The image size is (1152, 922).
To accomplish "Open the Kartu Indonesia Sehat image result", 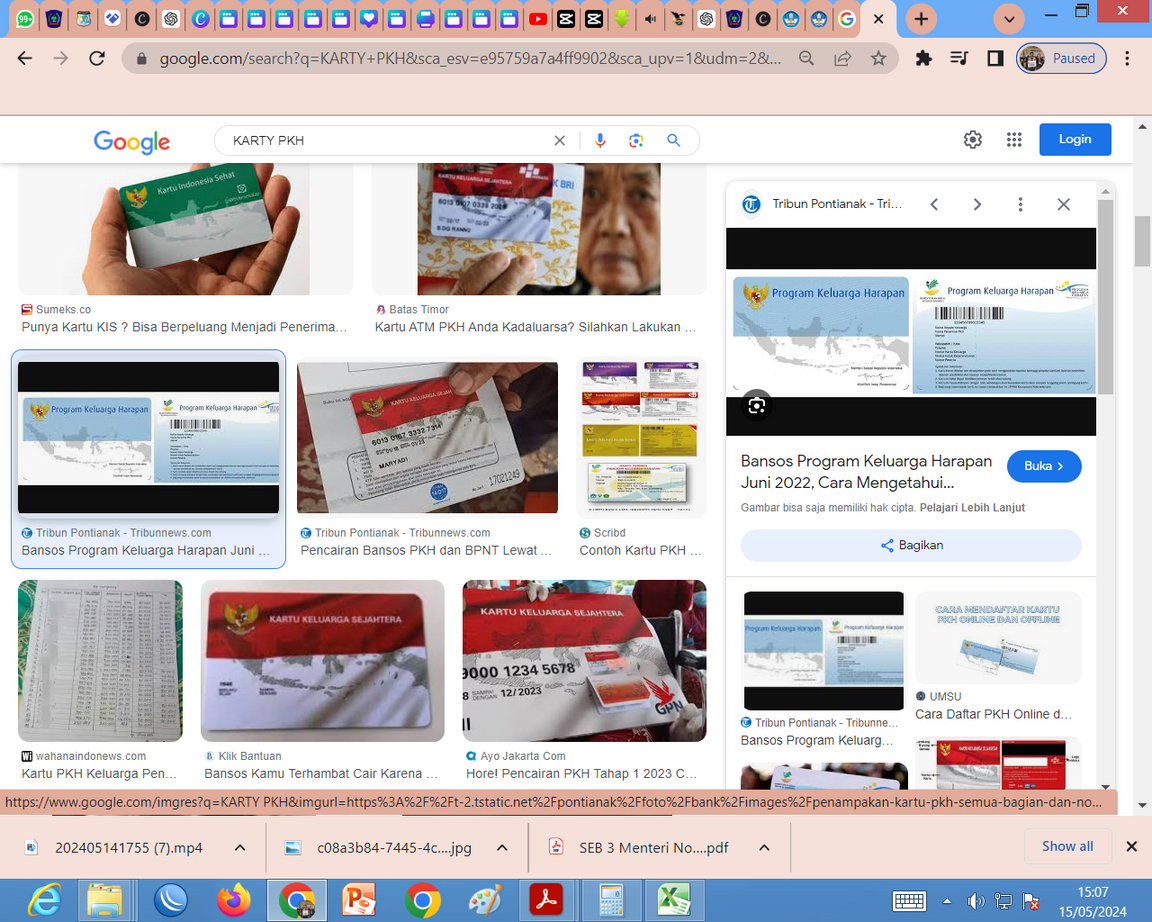I will coord(186,229).
